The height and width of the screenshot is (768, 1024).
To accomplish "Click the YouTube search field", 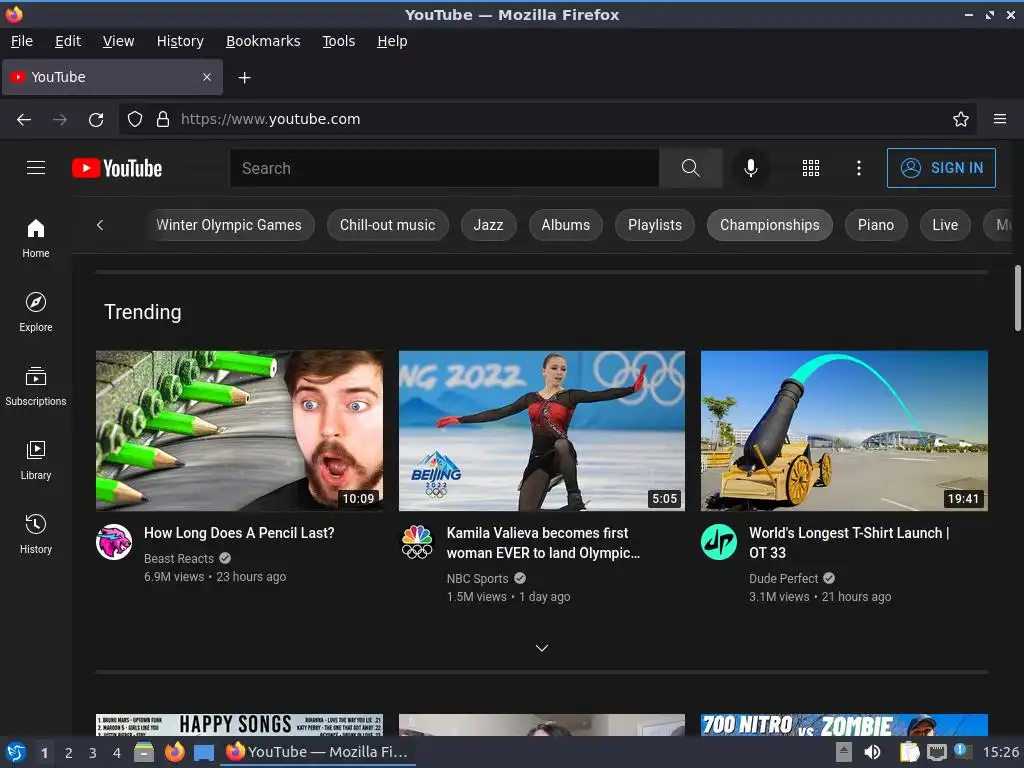I will (444, 168).
